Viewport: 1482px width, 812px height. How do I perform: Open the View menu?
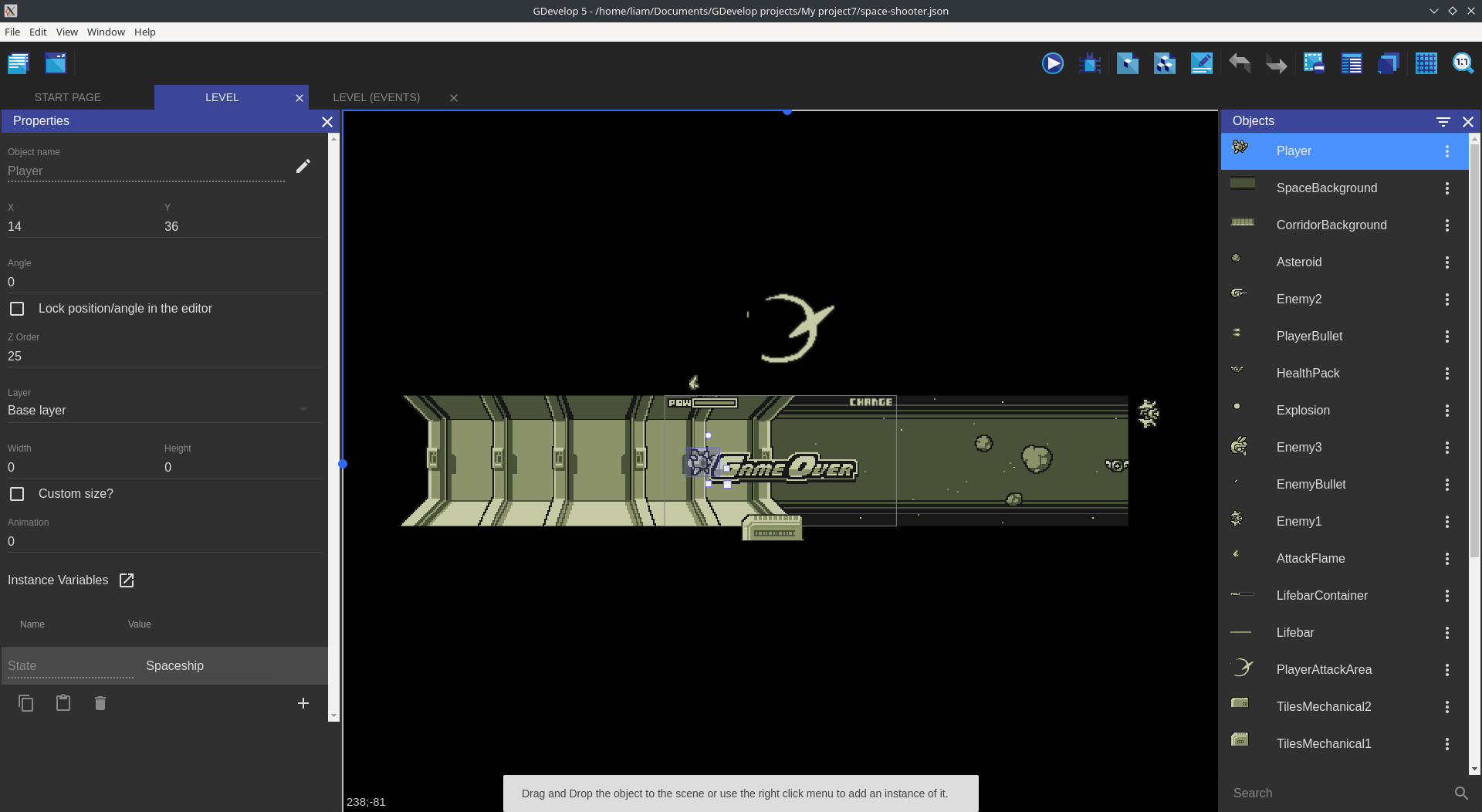pyautogui.click(x=67, y=32)
